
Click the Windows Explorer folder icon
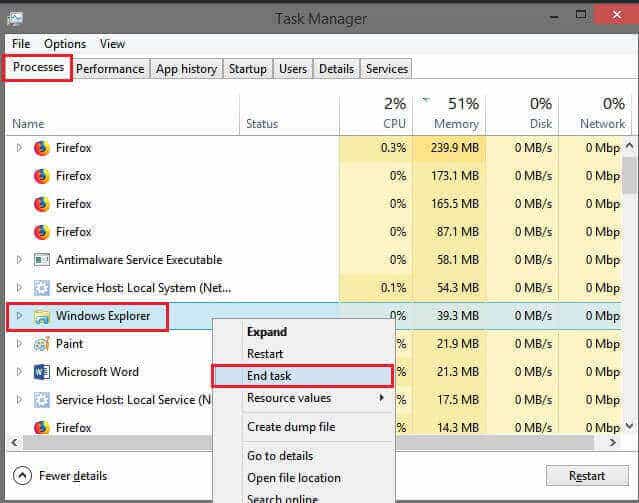pyautogui.click(x=42, y=316)
